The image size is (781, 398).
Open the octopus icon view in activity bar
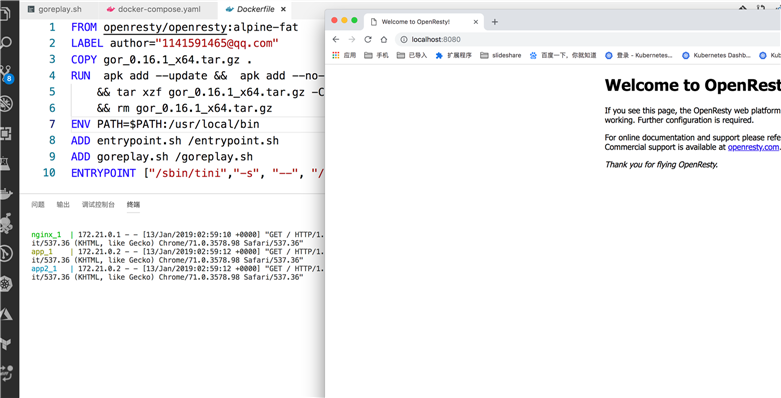pyautogui.click(x=6, y=223)
